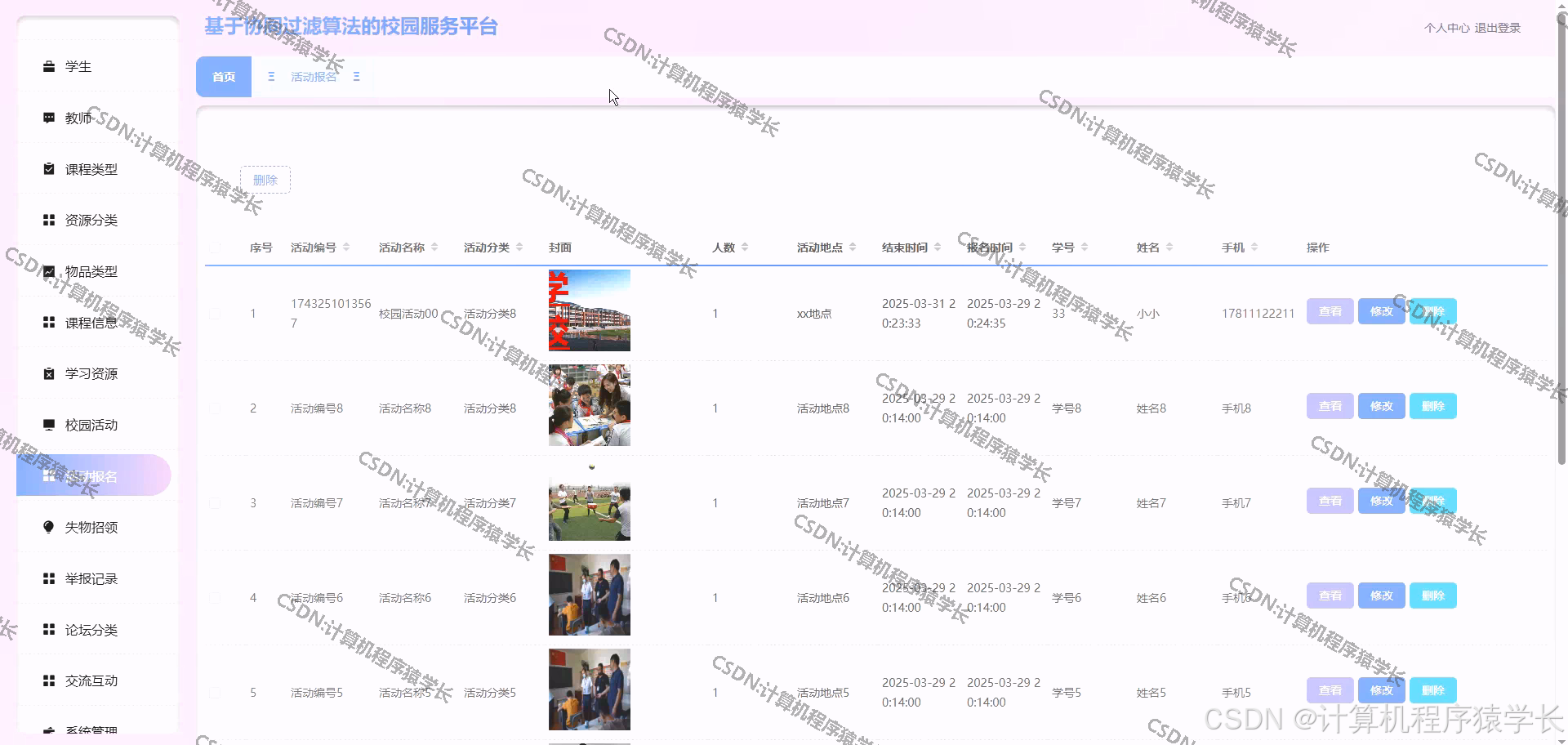Image resolution: width=1568 pixels, height=745 pixels.
Task: Sort the table by 活动编号 arrows
Action: pos(346,247)
